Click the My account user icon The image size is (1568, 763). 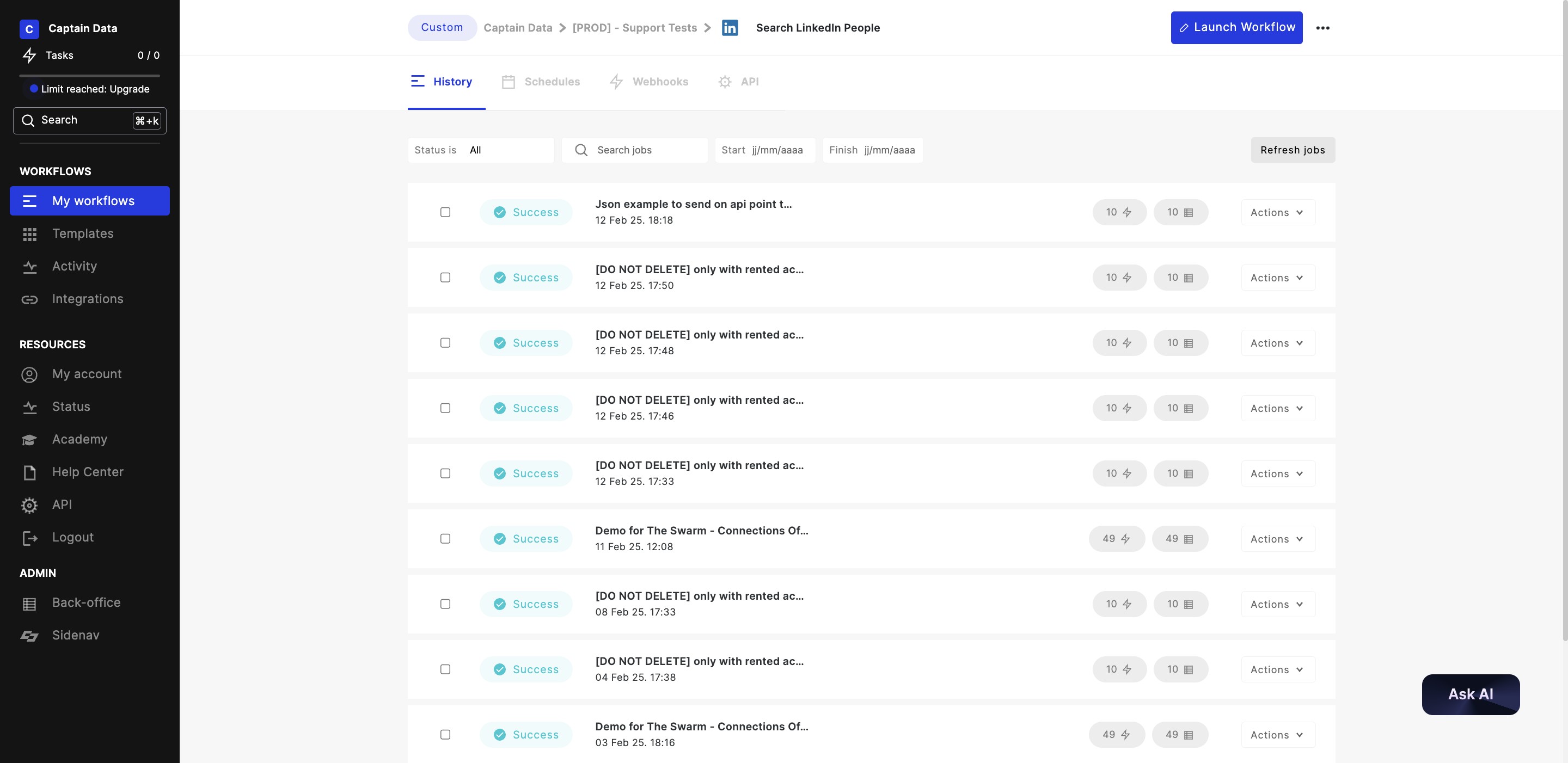tap(29, 375)
